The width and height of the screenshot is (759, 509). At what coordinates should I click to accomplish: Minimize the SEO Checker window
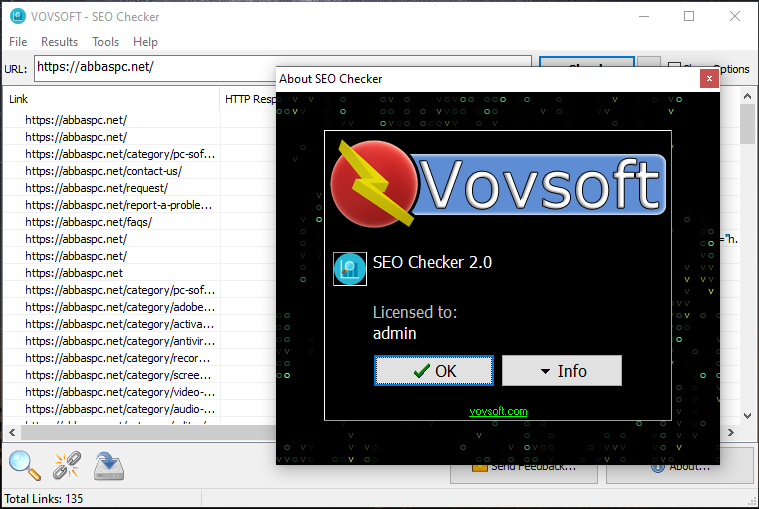point(644,16)
